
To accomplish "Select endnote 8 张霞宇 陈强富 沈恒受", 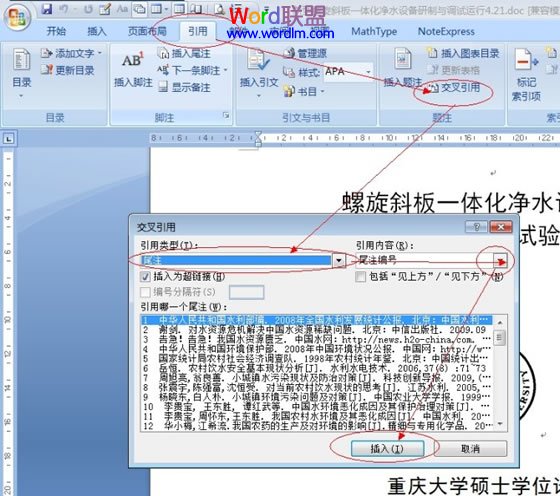I will [x=316, y=387].
